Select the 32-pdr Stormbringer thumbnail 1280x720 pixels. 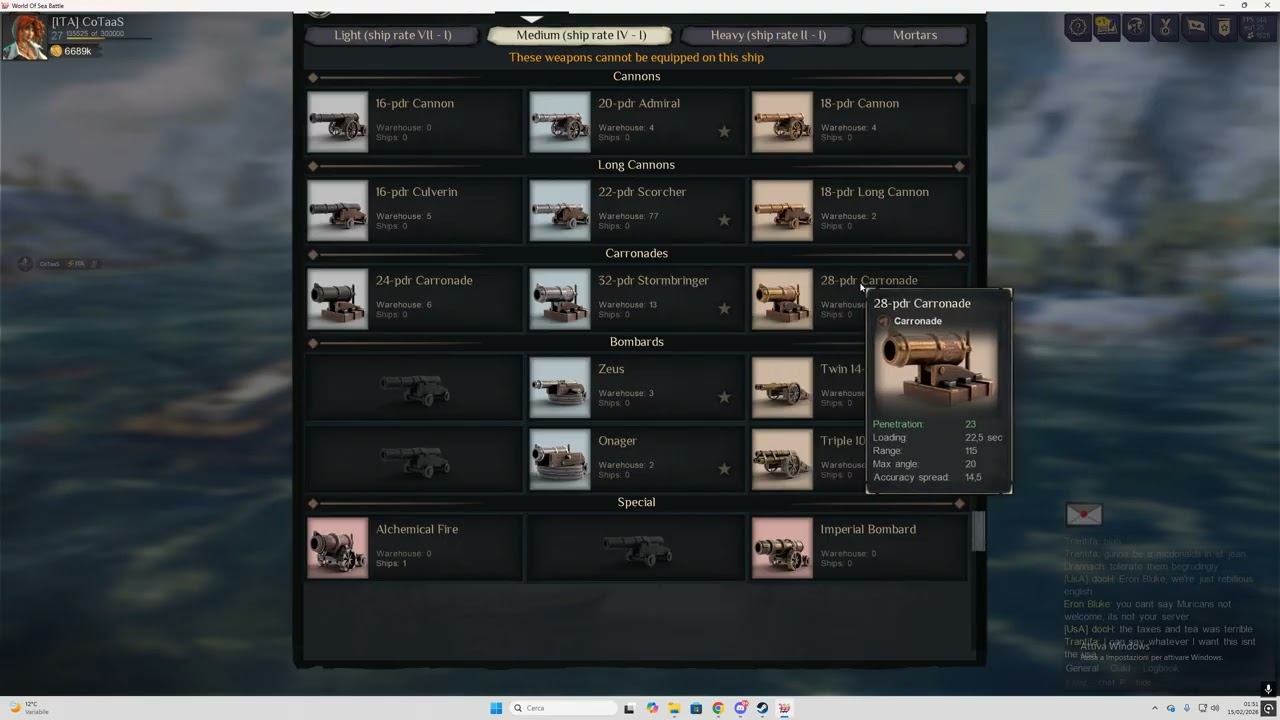pos(560,299)
